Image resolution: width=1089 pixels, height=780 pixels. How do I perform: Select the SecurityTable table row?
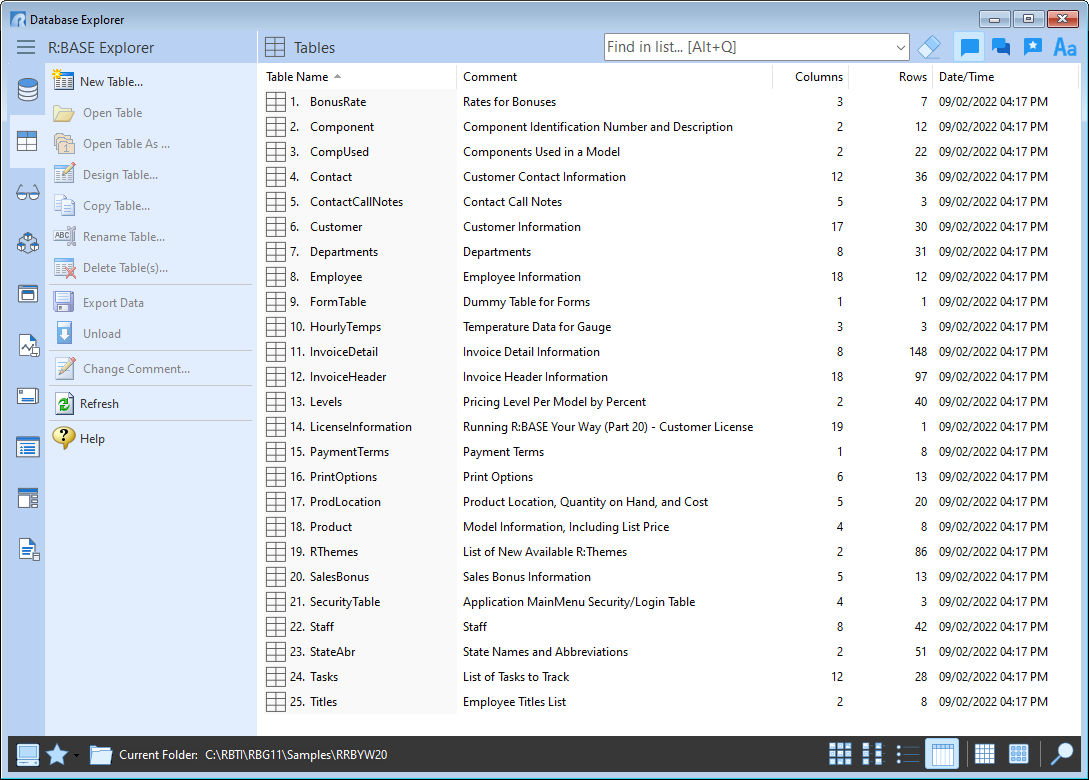coord(670,602)
